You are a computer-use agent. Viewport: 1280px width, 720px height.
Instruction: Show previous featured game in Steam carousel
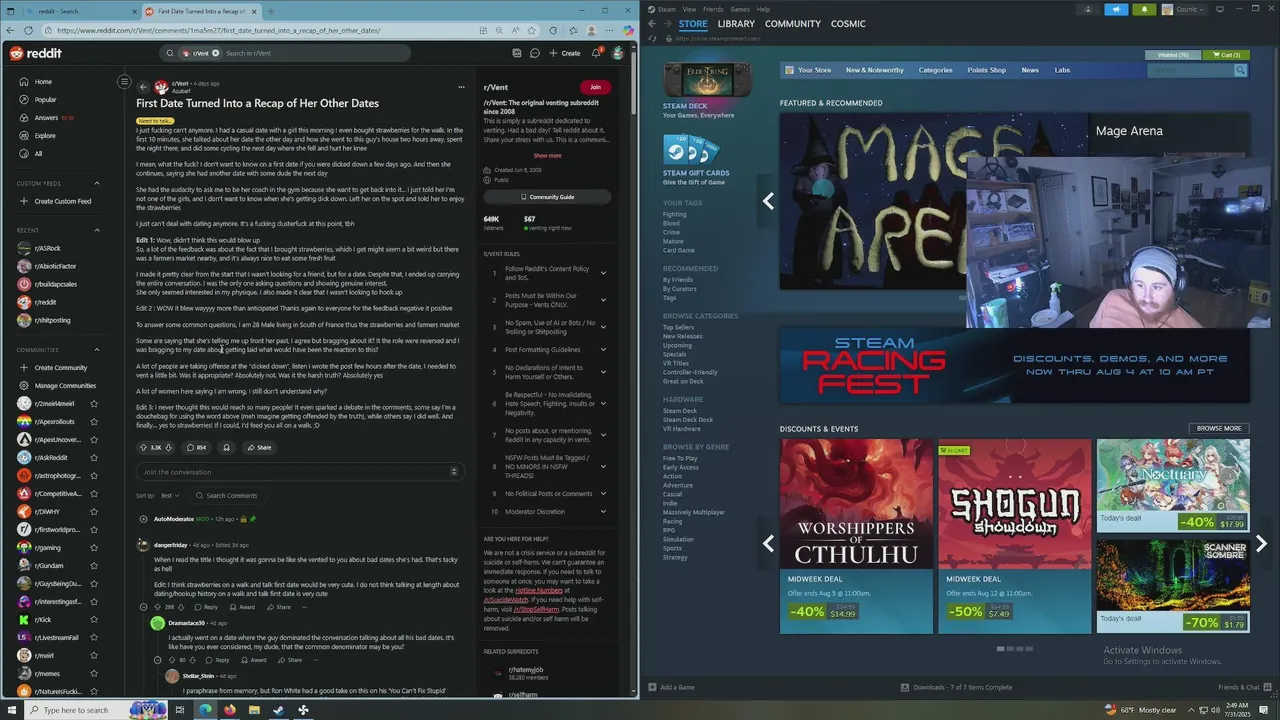(x=768, y=201)
